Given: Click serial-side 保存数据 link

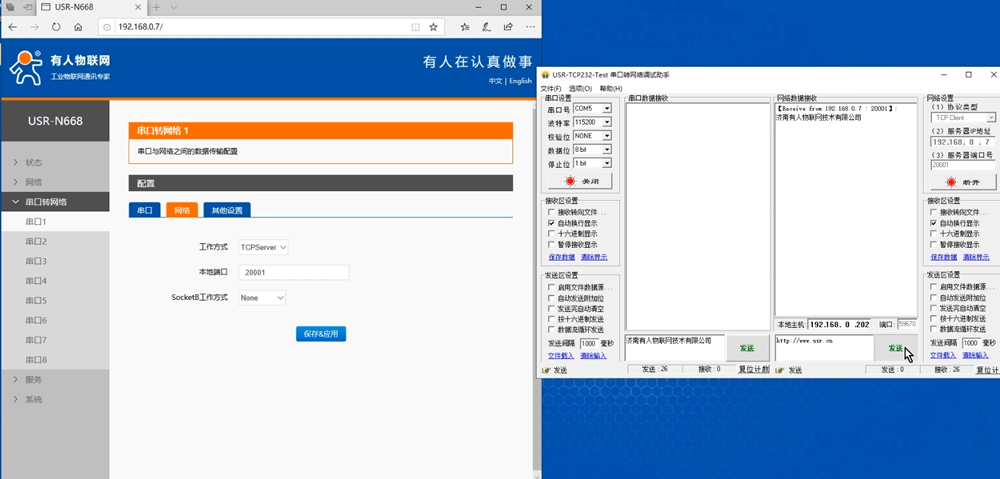Looking at the screenshot, I should coord(562,257).
